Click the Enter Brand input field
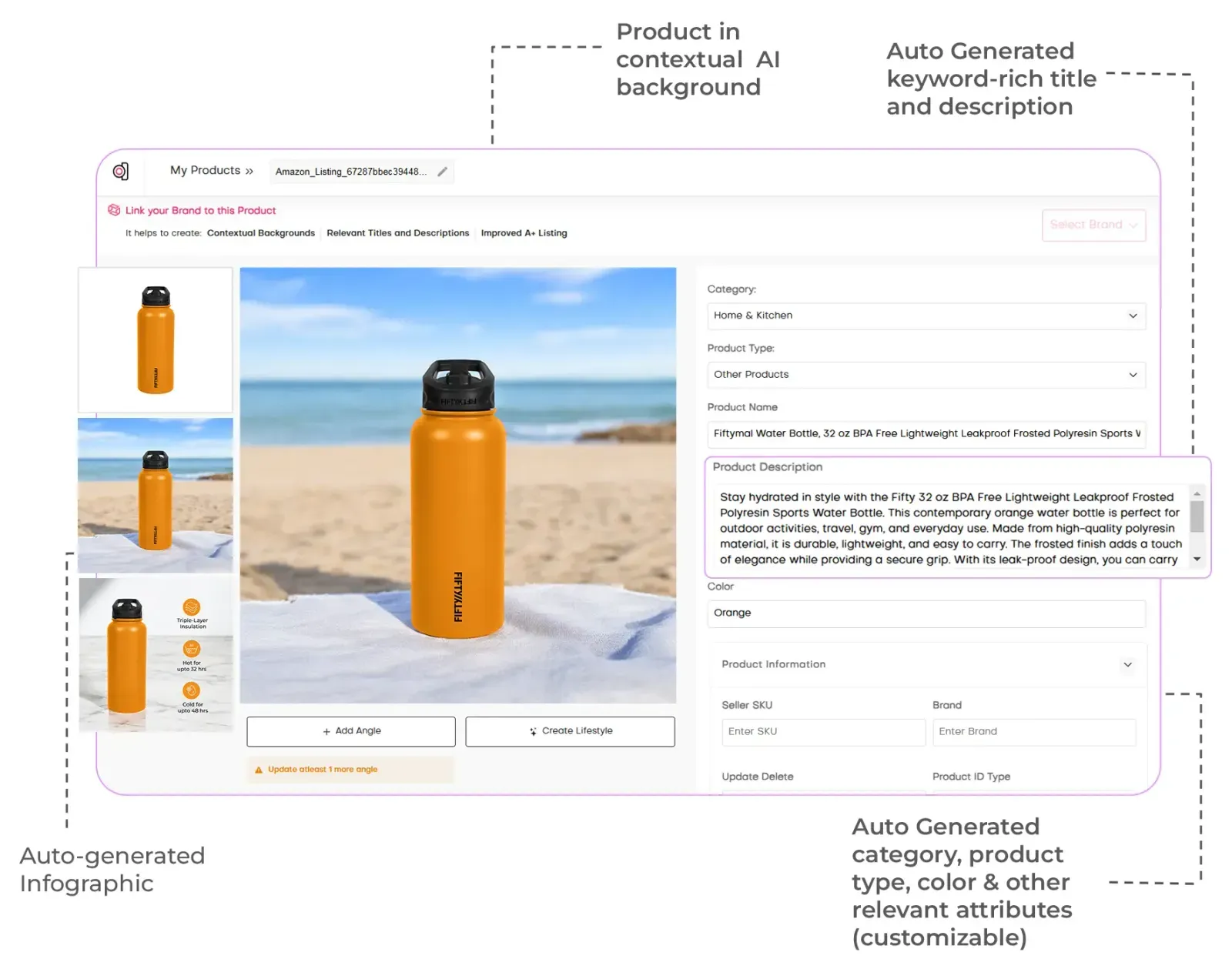This screenshot has height=969, width=1232. click(1034, 732)
